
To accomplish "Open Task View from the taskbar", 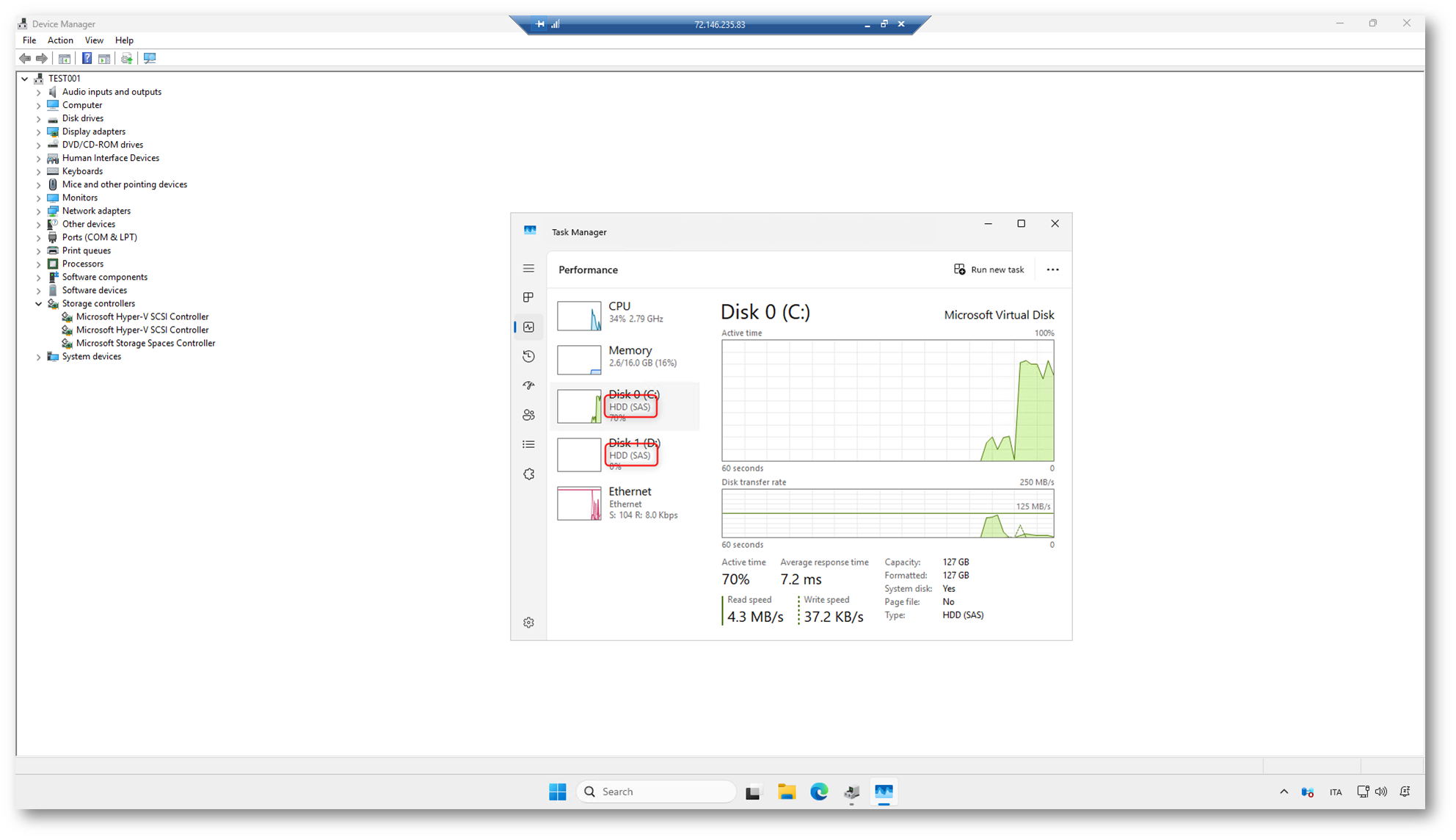I will pos(753,792).
